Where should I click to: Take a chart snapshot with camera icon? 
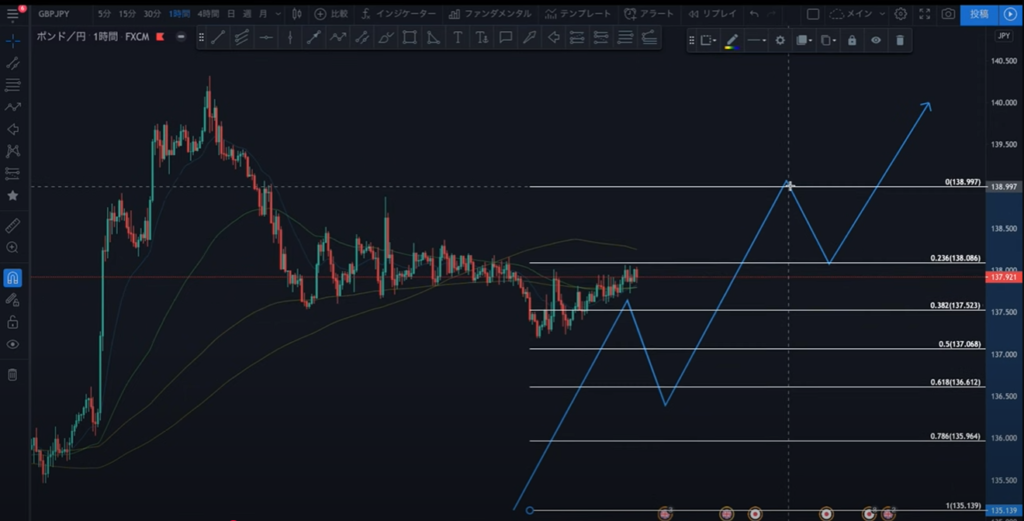947,14
